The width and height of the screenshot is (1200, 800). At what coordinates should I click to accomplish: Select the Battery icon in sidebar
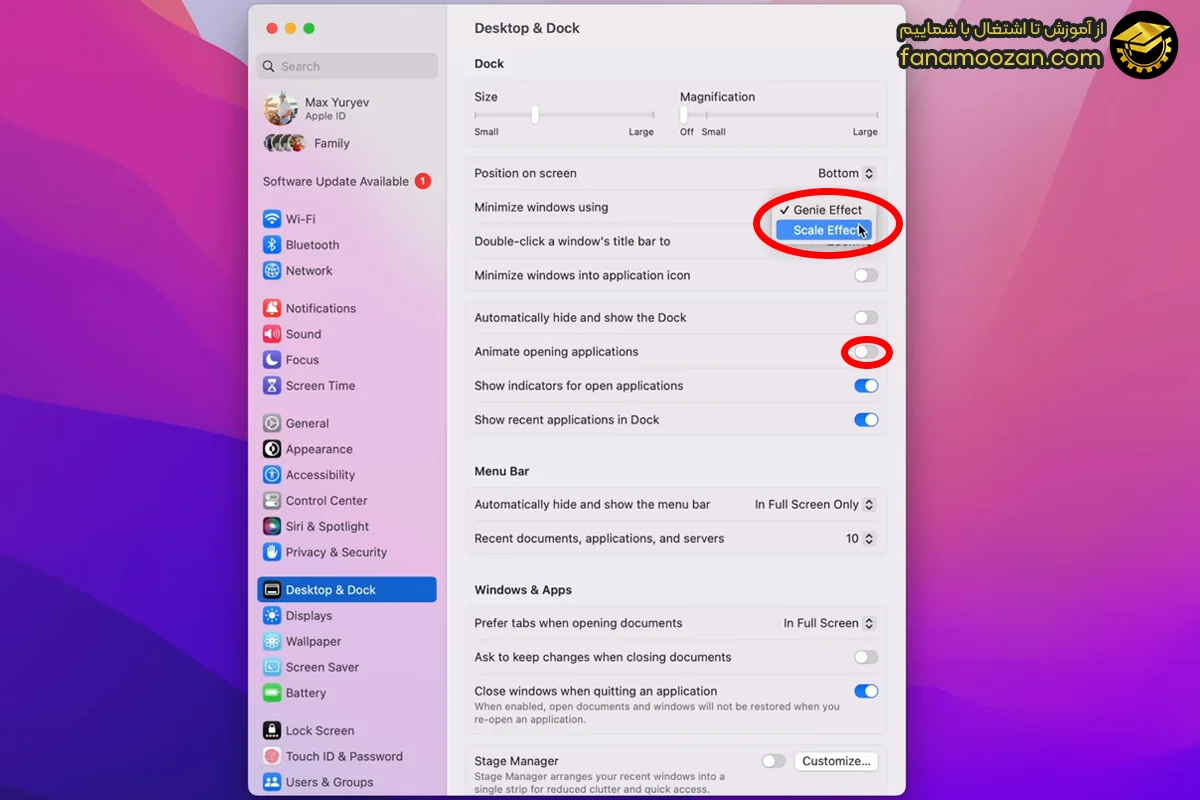[x=272, y=693]
